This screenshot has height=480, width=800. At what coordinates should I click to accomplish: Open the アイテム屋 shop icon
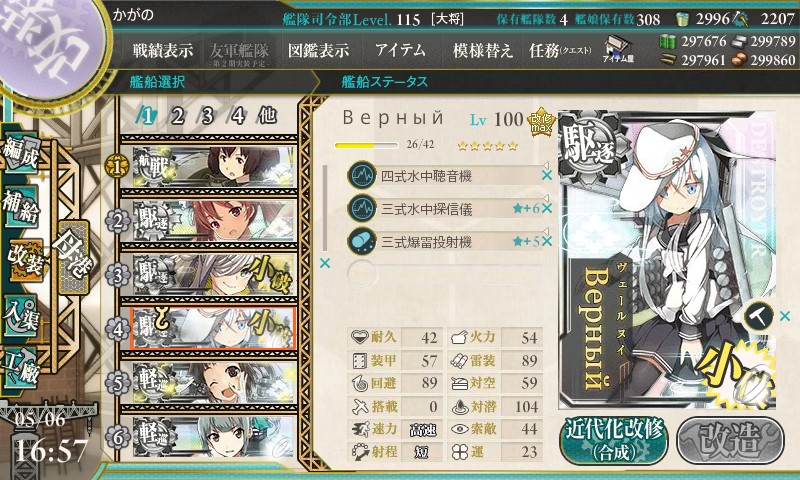(x=618, y=49)
